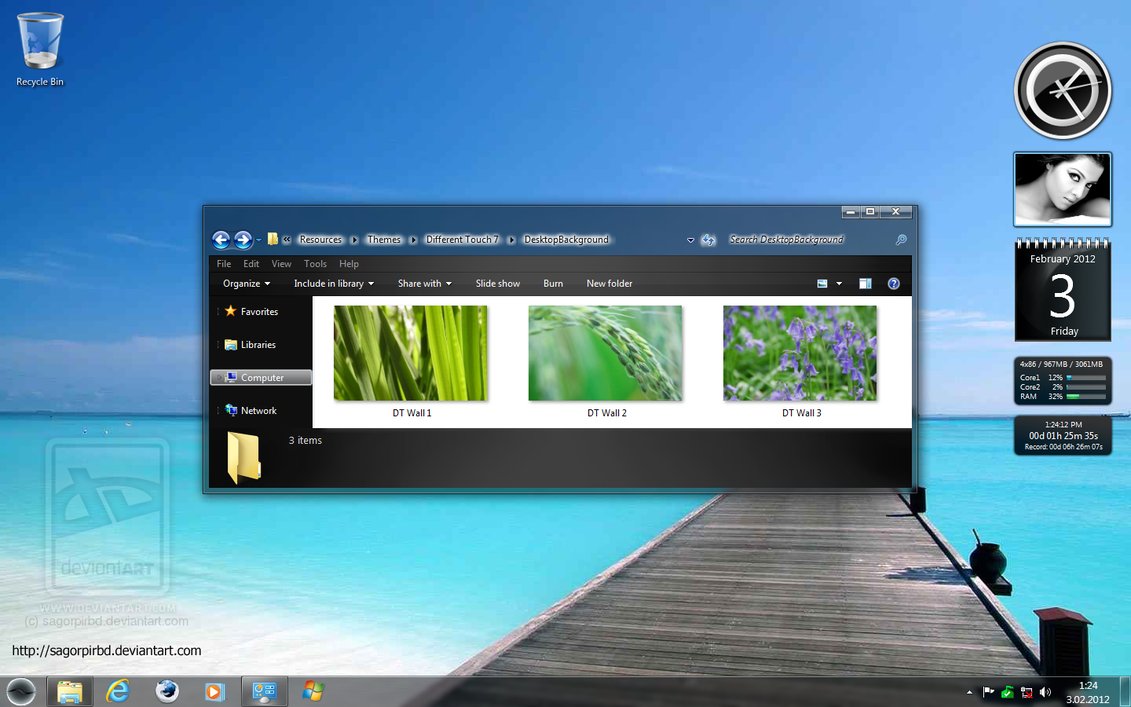
Task: Click the Slide show button
Action: coord(497,284)
